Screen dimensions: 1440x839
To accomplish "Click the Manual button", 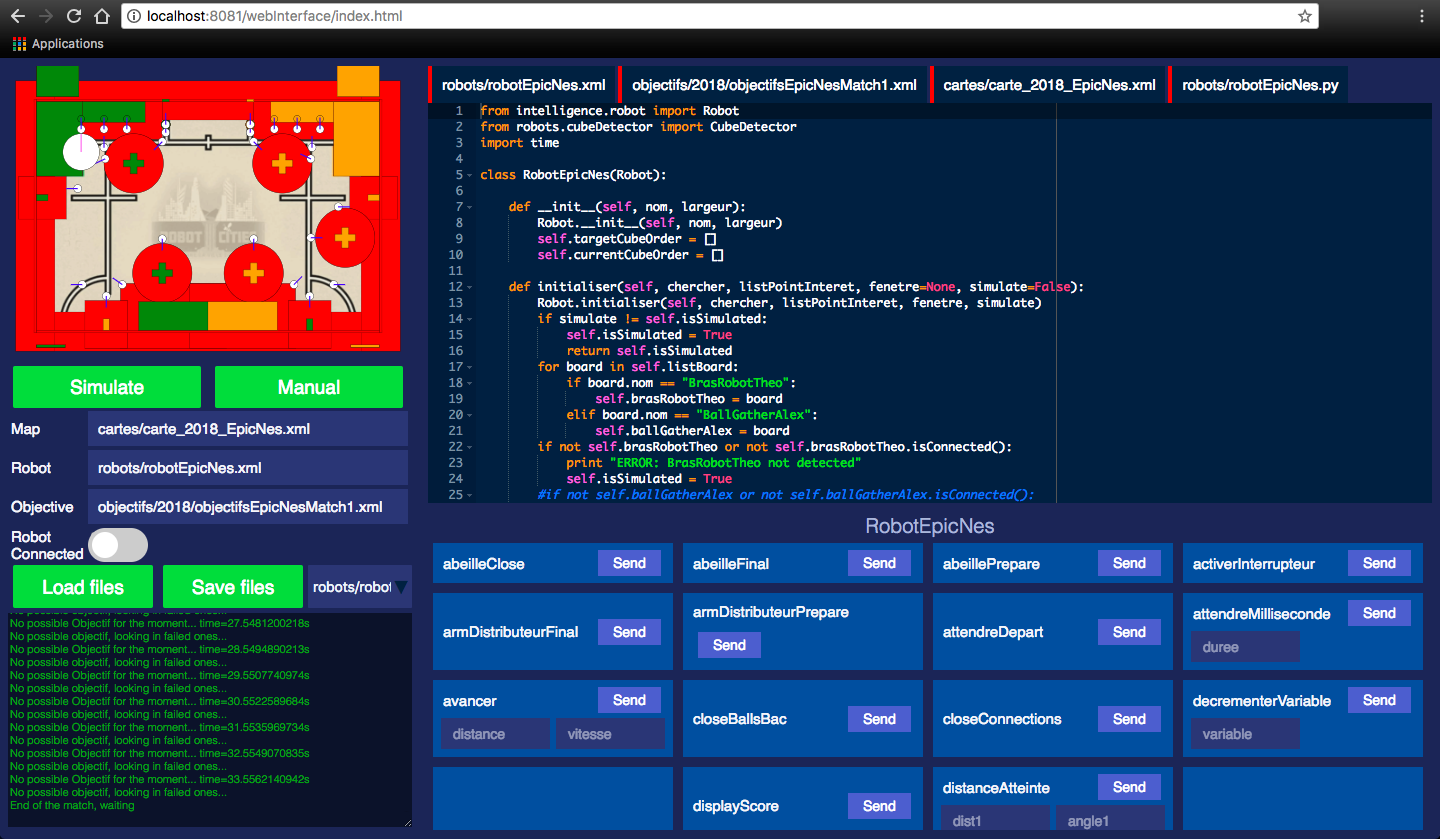I will [x=309, y=387].
